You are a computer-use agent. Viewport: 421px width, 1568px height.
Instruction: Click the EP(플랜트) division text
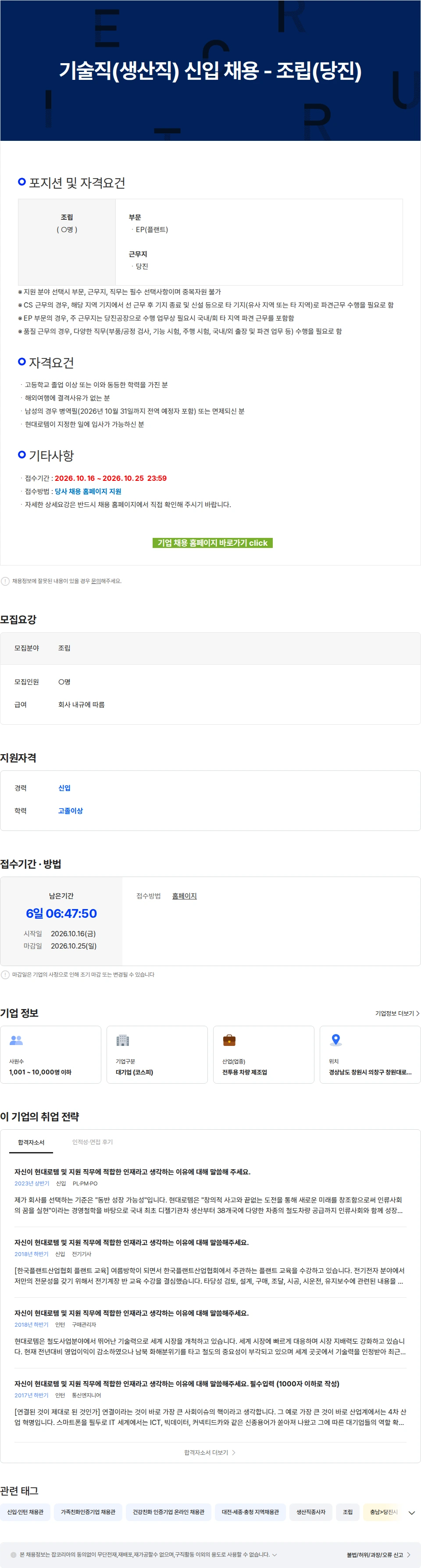(x=151, y=229)
